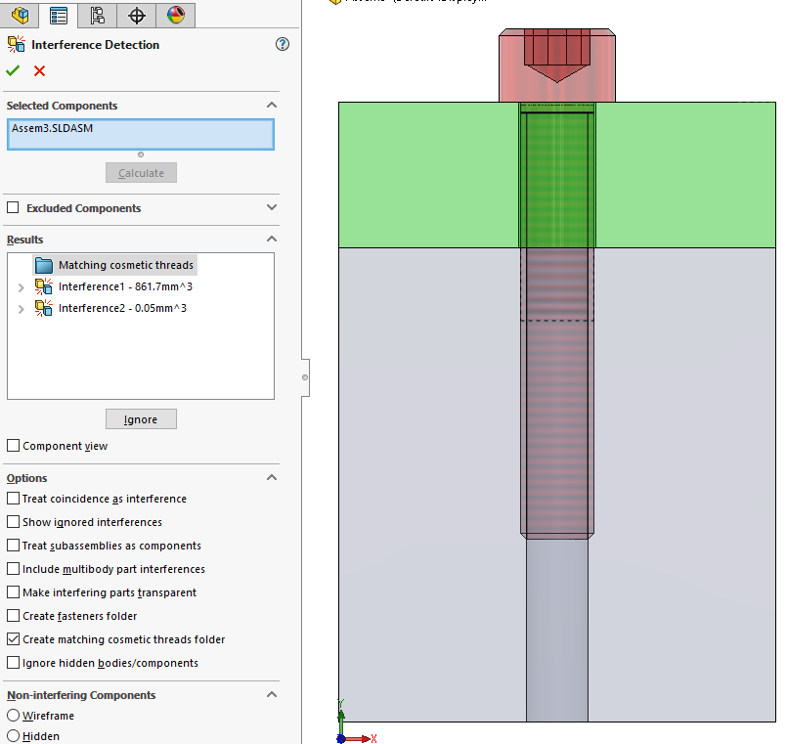
Task: Collapse the Non-interfering Components section
Action: [272, 695]
